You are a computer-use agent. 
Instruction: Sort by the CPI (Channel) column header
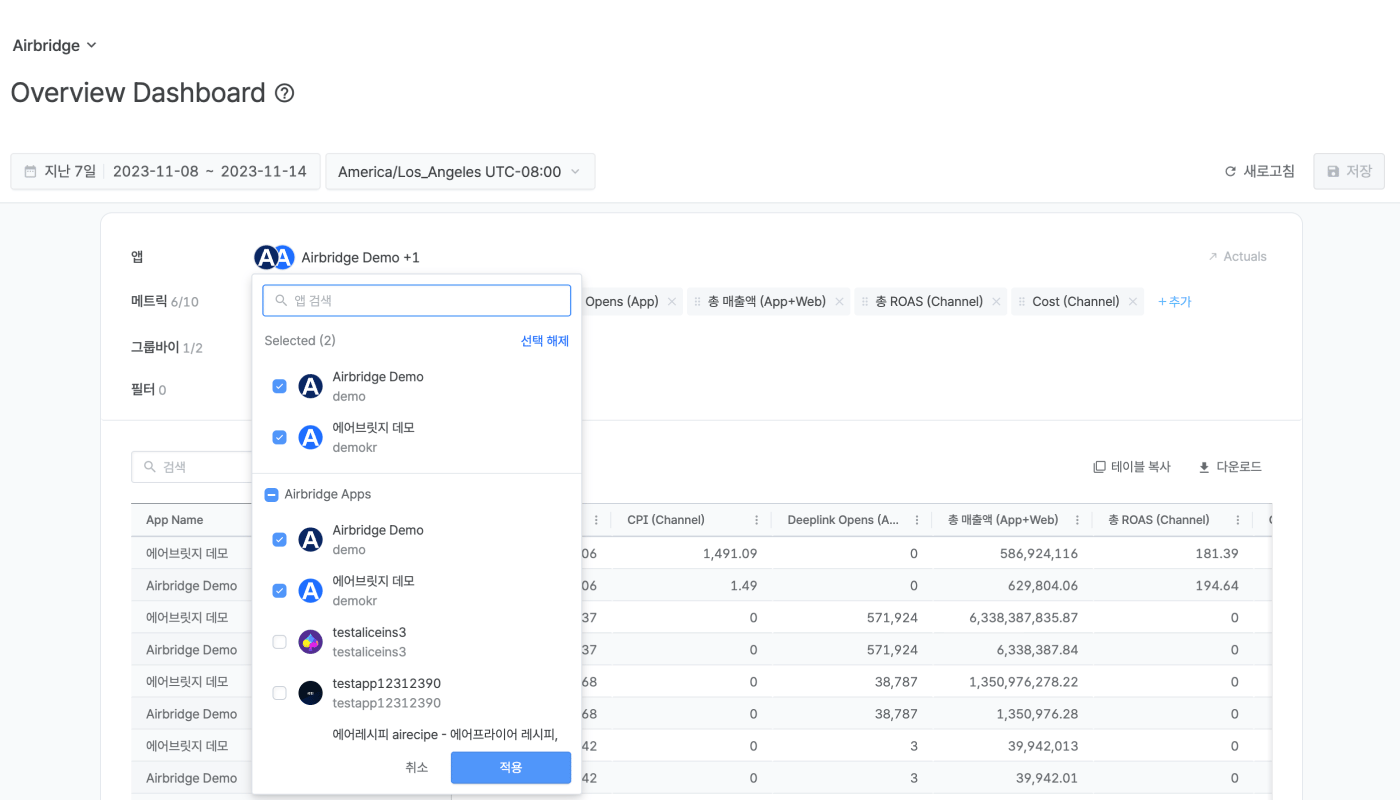666,520
